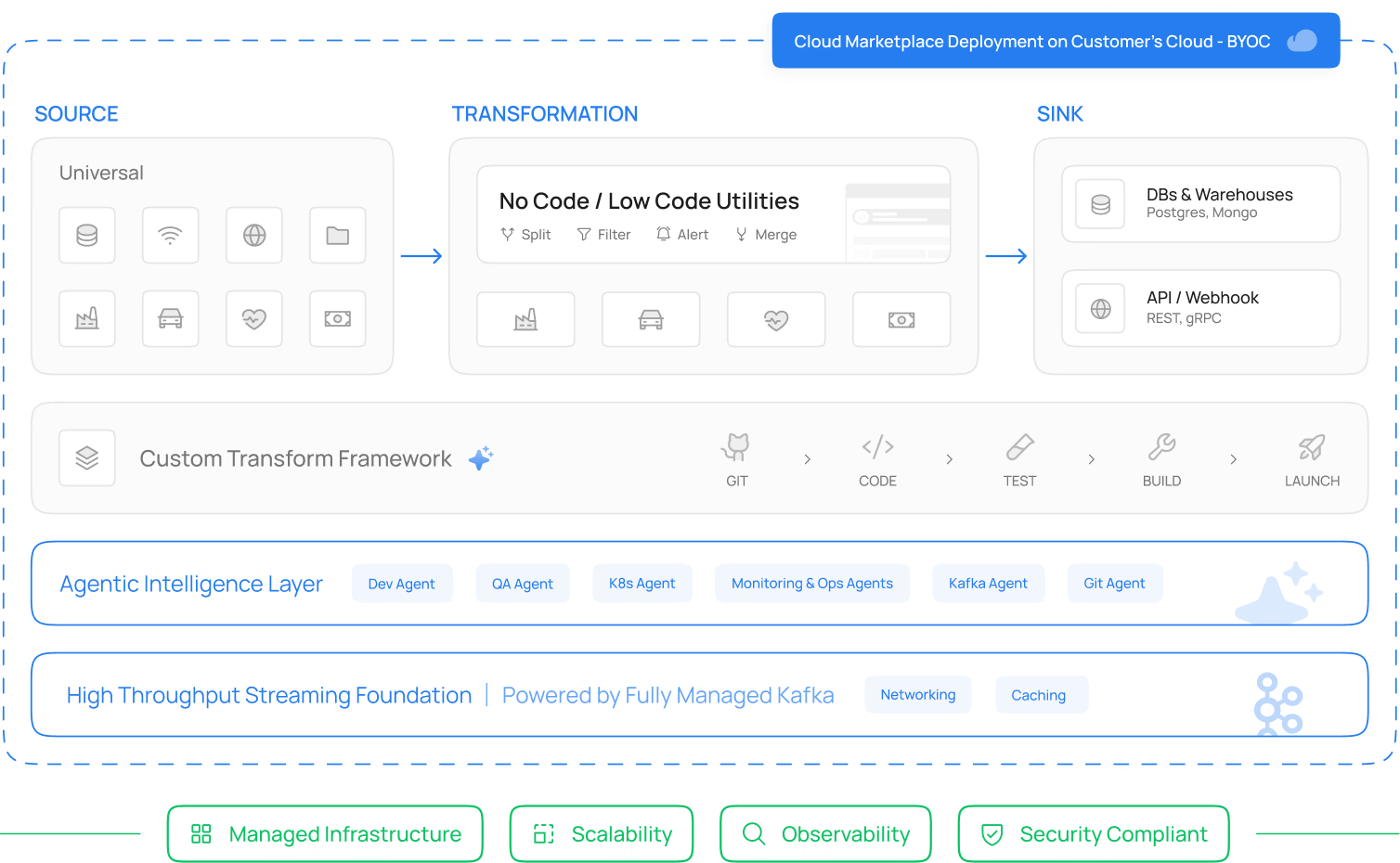Select the QA Agent chip
Screen dimensions: 1400x863
coord(522,584)
